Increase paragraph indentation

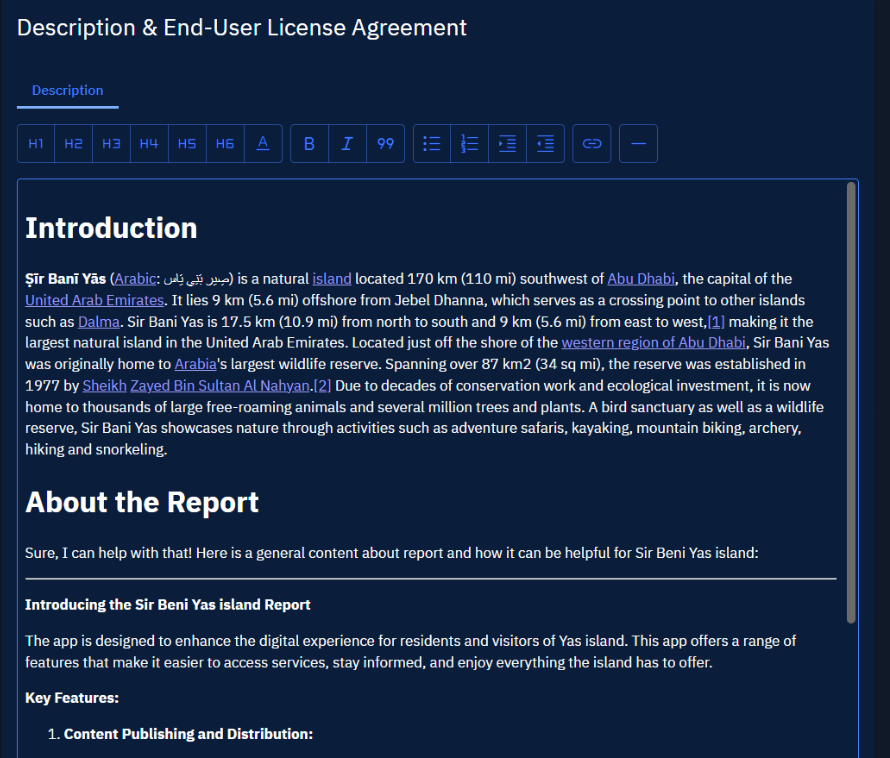507,143
